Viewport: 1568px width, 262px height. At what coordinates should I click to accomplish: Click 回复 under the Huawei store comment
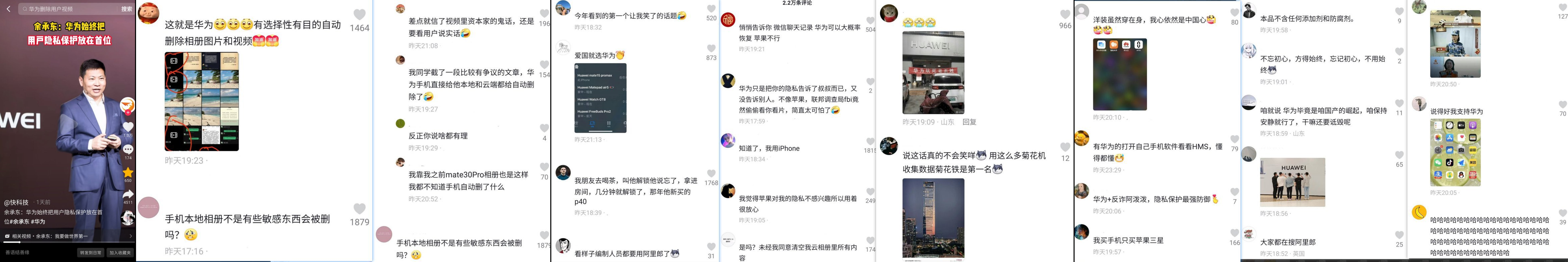[969, 122]
